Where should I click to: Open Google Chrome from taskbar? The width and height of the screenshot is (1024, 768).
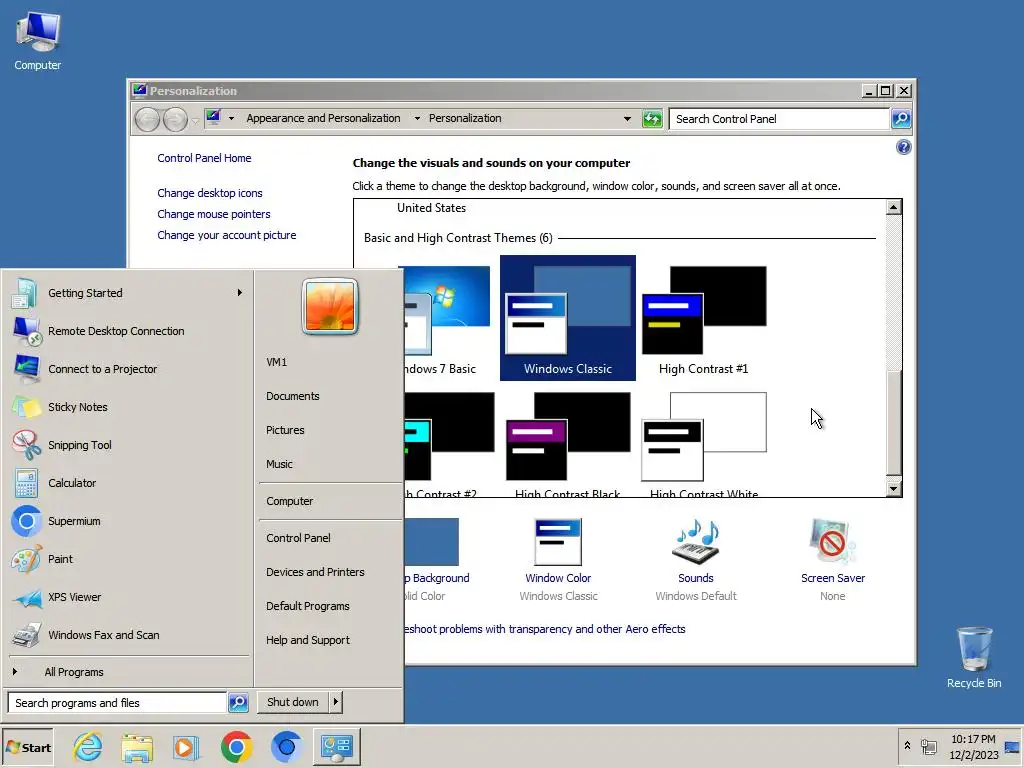click(x=236, y=746)
